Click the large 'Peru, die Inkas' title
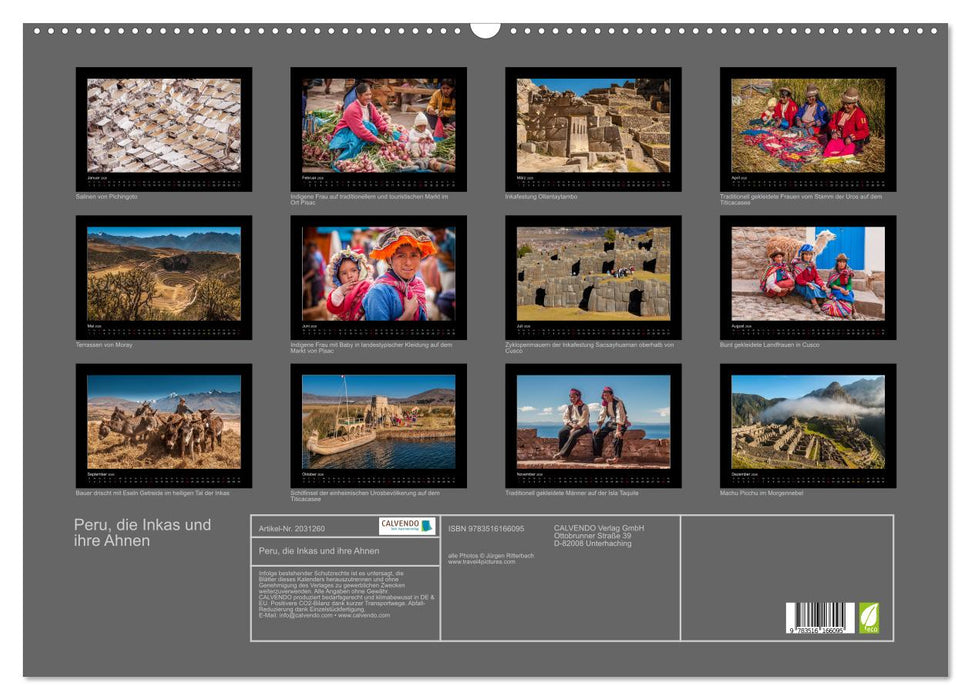 point(142,532)
